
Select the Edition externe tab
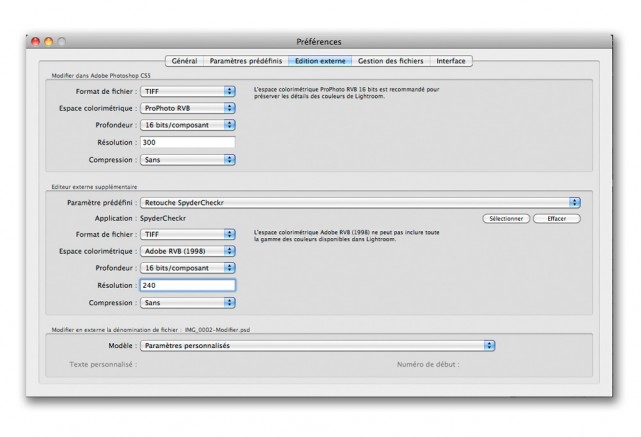click(320, 61)
